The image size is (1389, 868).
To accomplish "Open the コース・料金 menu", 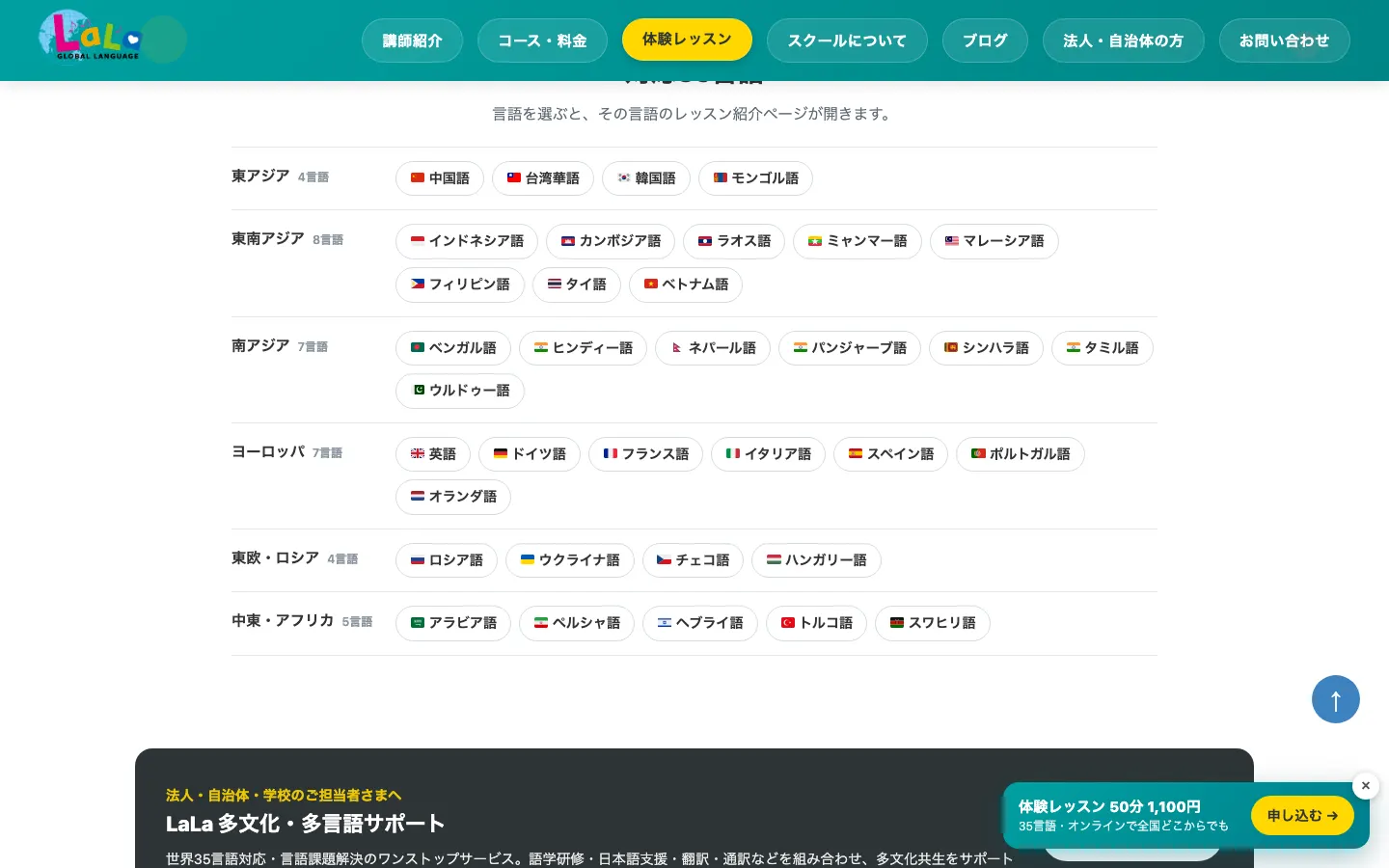I will [542, 41].
